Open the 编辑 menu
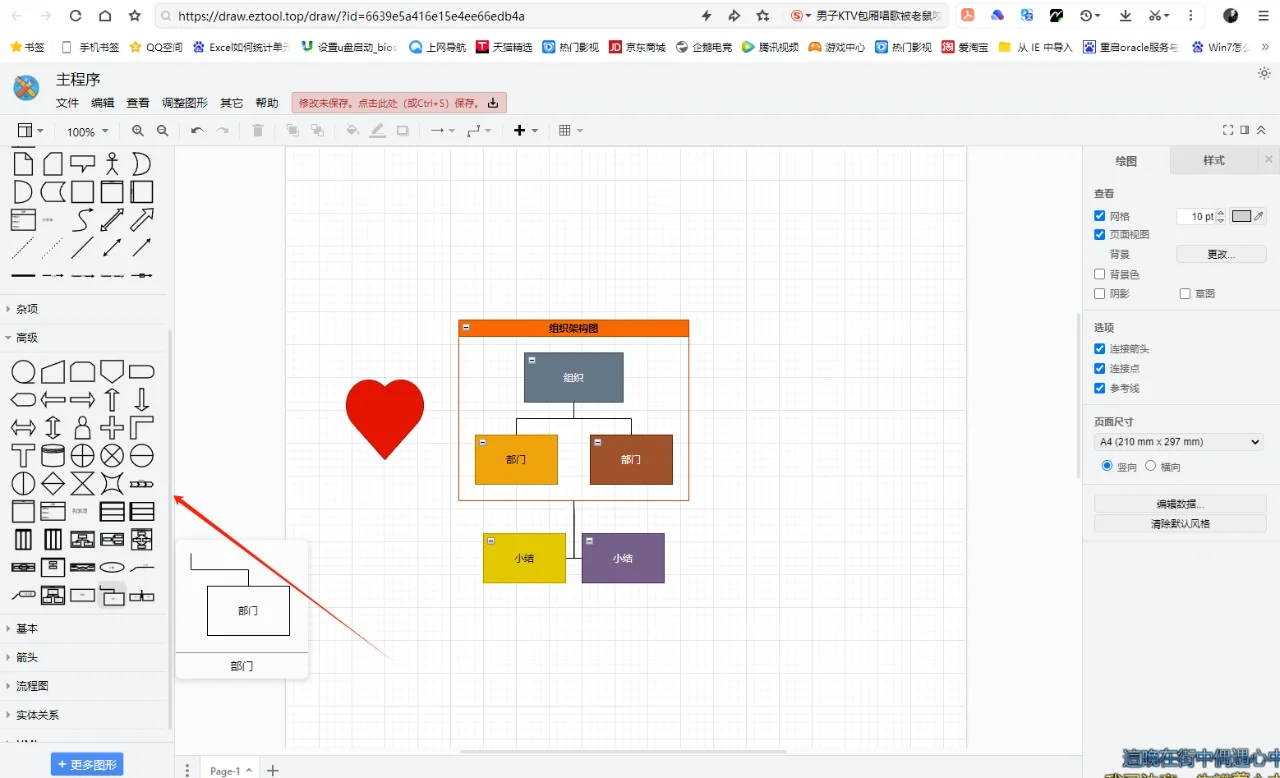The image size is (1280, 778). tap(102, 103)
